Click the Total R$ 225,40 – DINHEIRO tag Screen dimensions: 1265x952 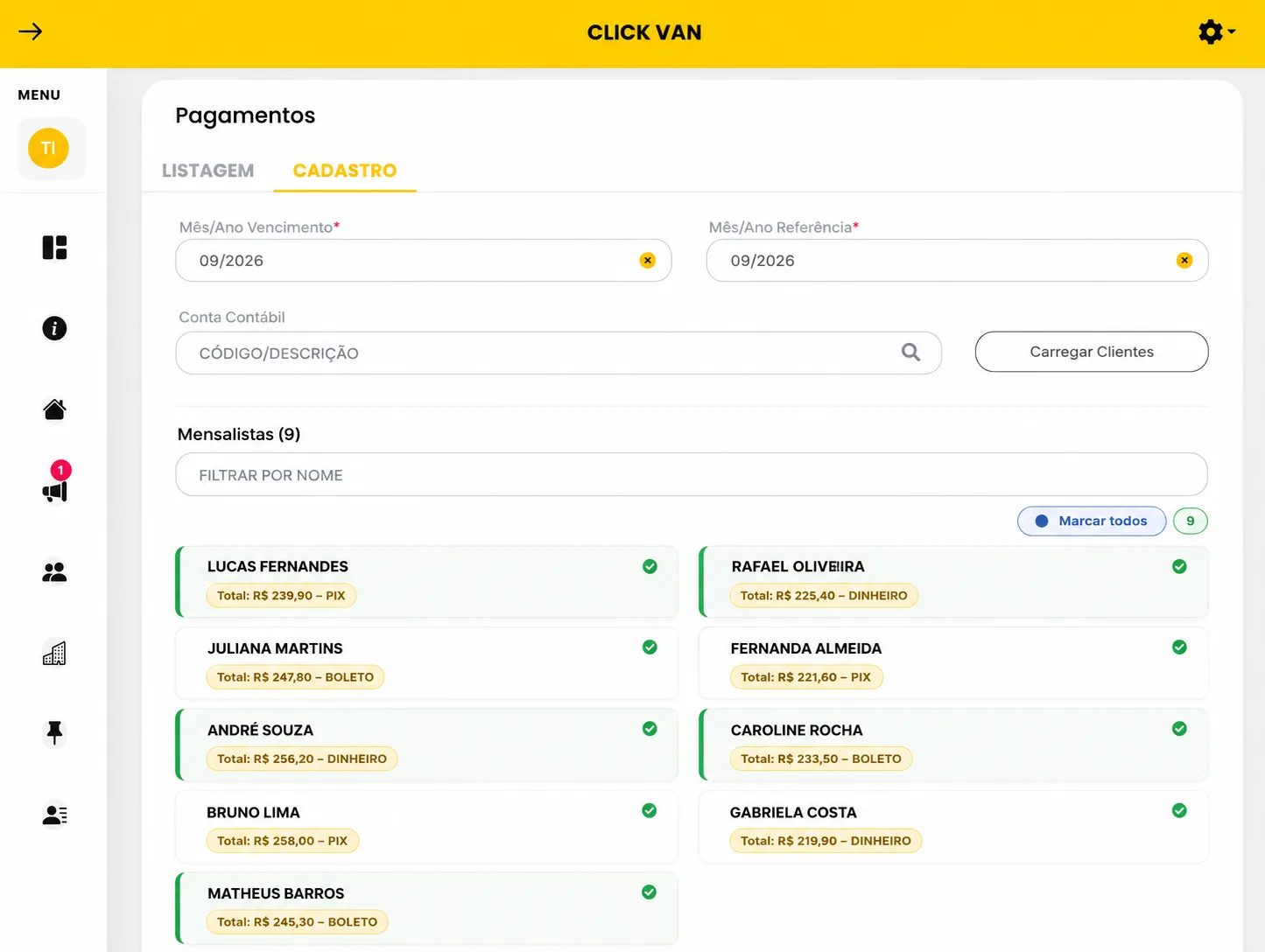coord(824,596)
